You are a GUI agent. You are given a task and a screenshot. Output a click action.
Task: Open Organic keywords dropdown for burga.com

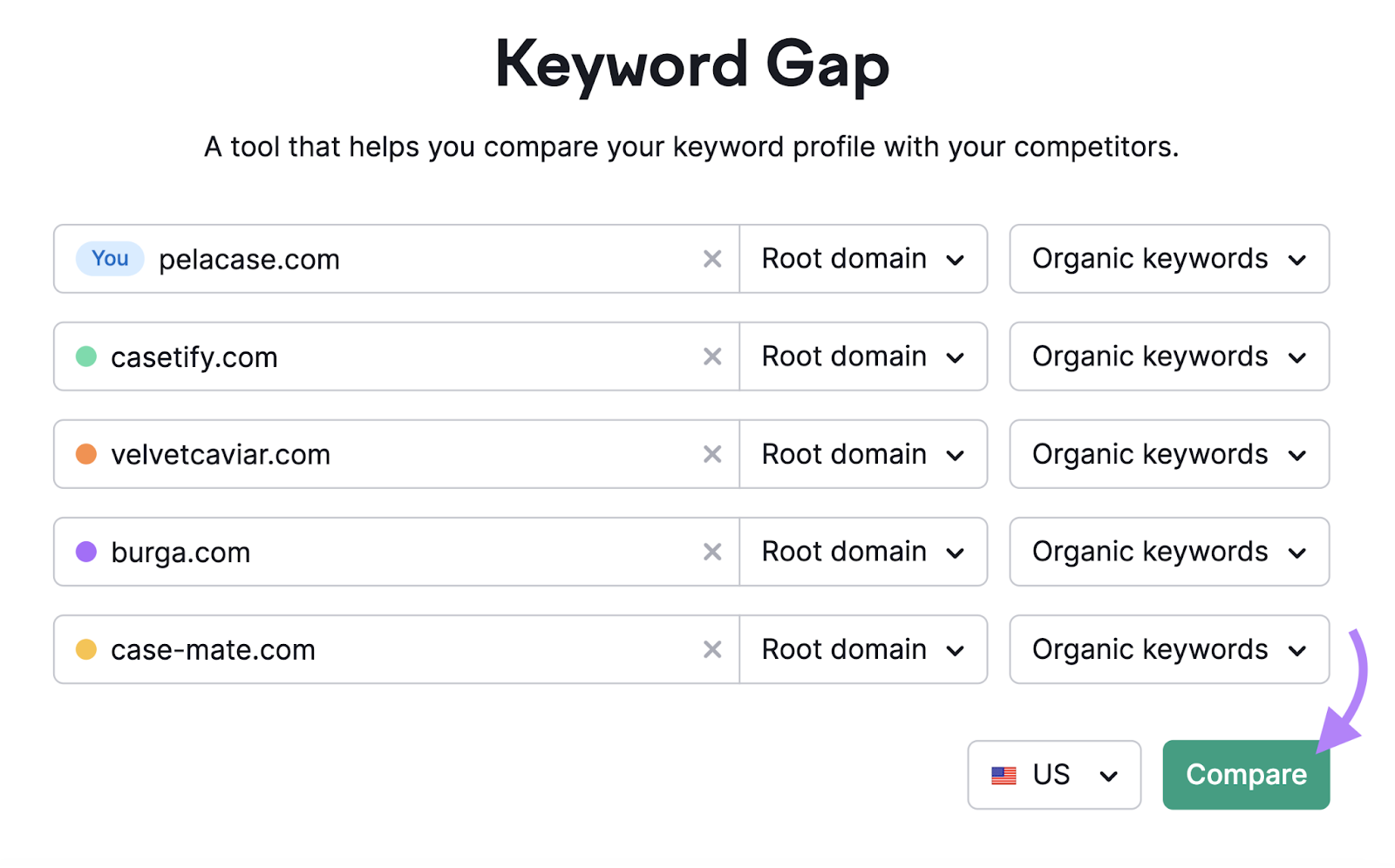pos(1168,551)
